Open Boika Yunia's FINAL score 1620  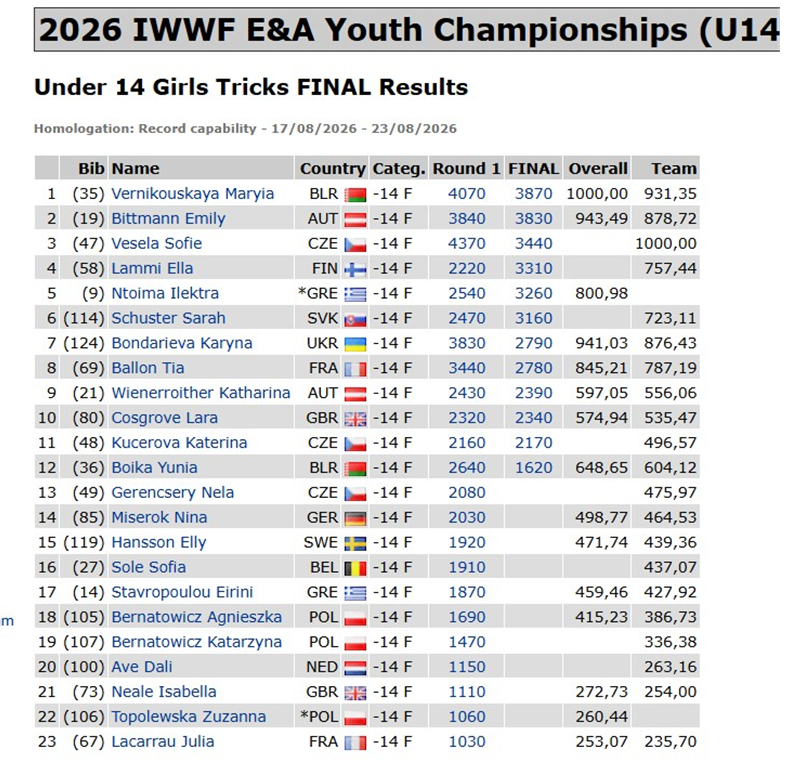(534, 468)
